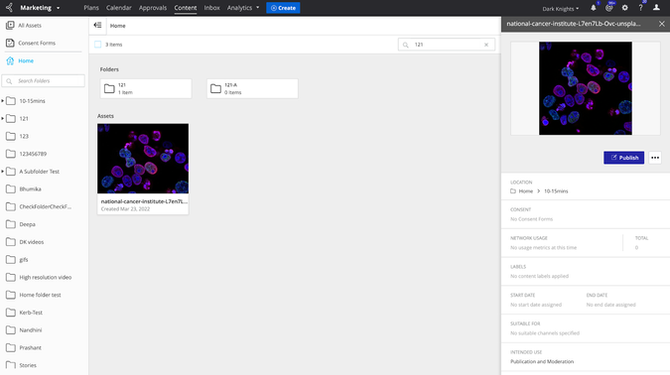670x375 pixels.
Task: Click the blue Create button
Action: click(283, 8)
